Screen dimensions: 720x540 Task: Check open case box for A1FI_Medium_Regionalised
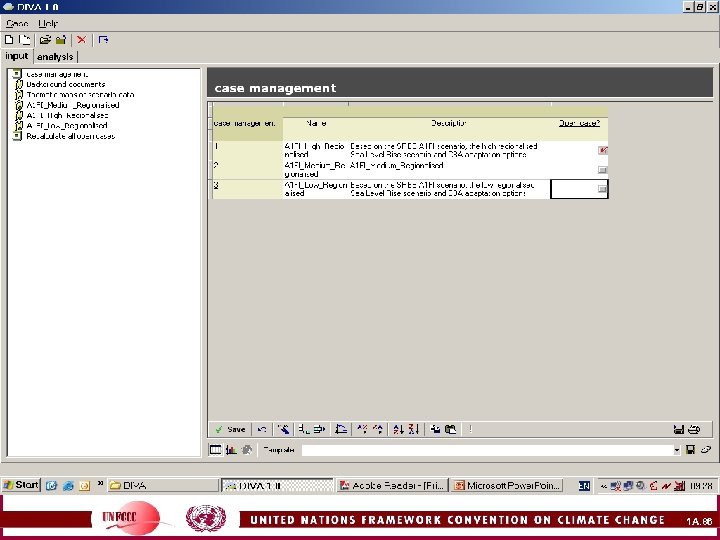click(x=602, y=170)
